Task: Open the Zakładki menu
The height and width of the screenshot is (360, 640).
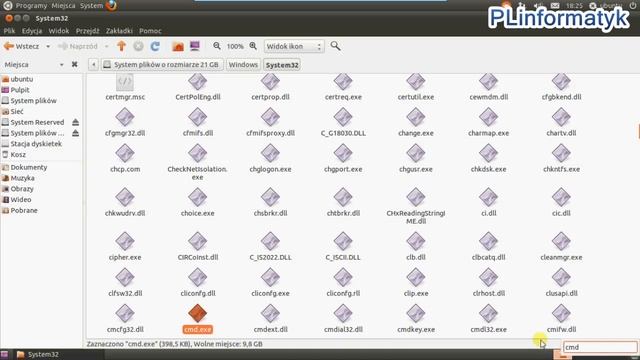Action: pos(119,31)
